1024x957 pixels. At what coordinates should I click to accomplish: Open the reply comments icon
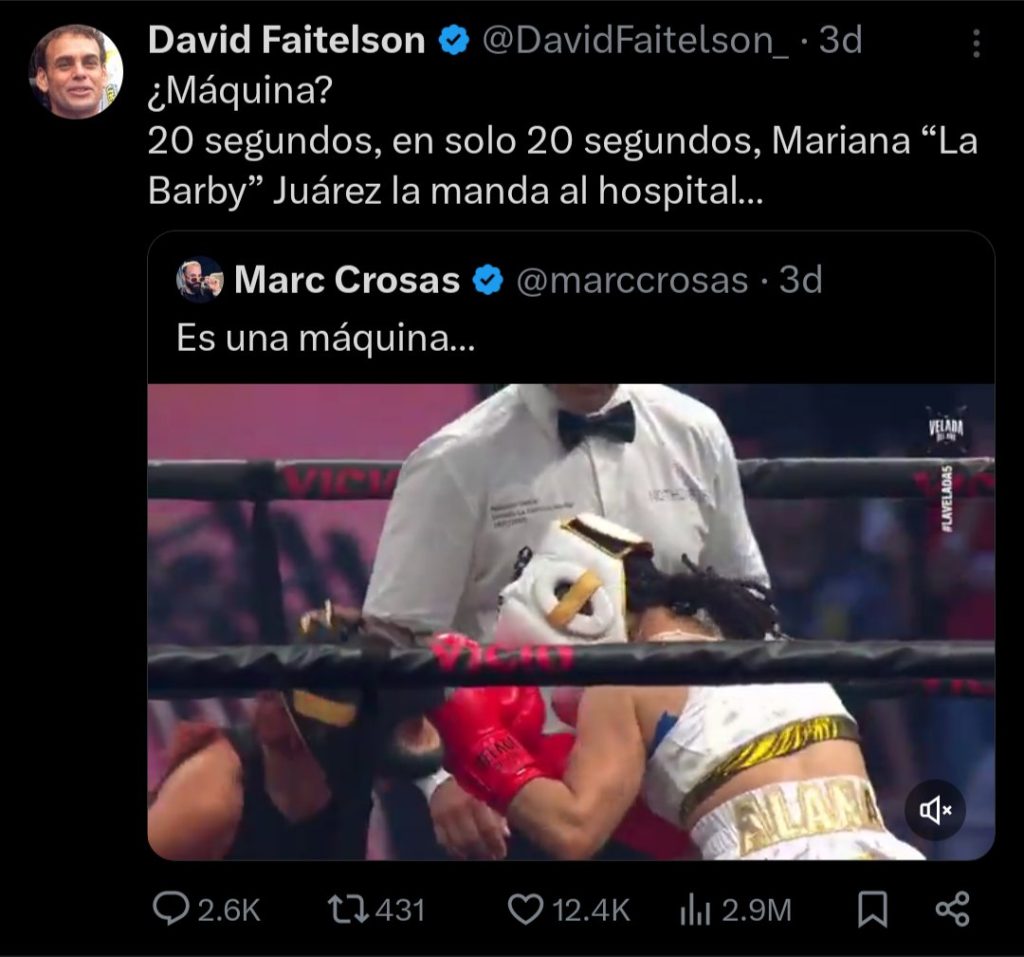click(x=170, y=909)
